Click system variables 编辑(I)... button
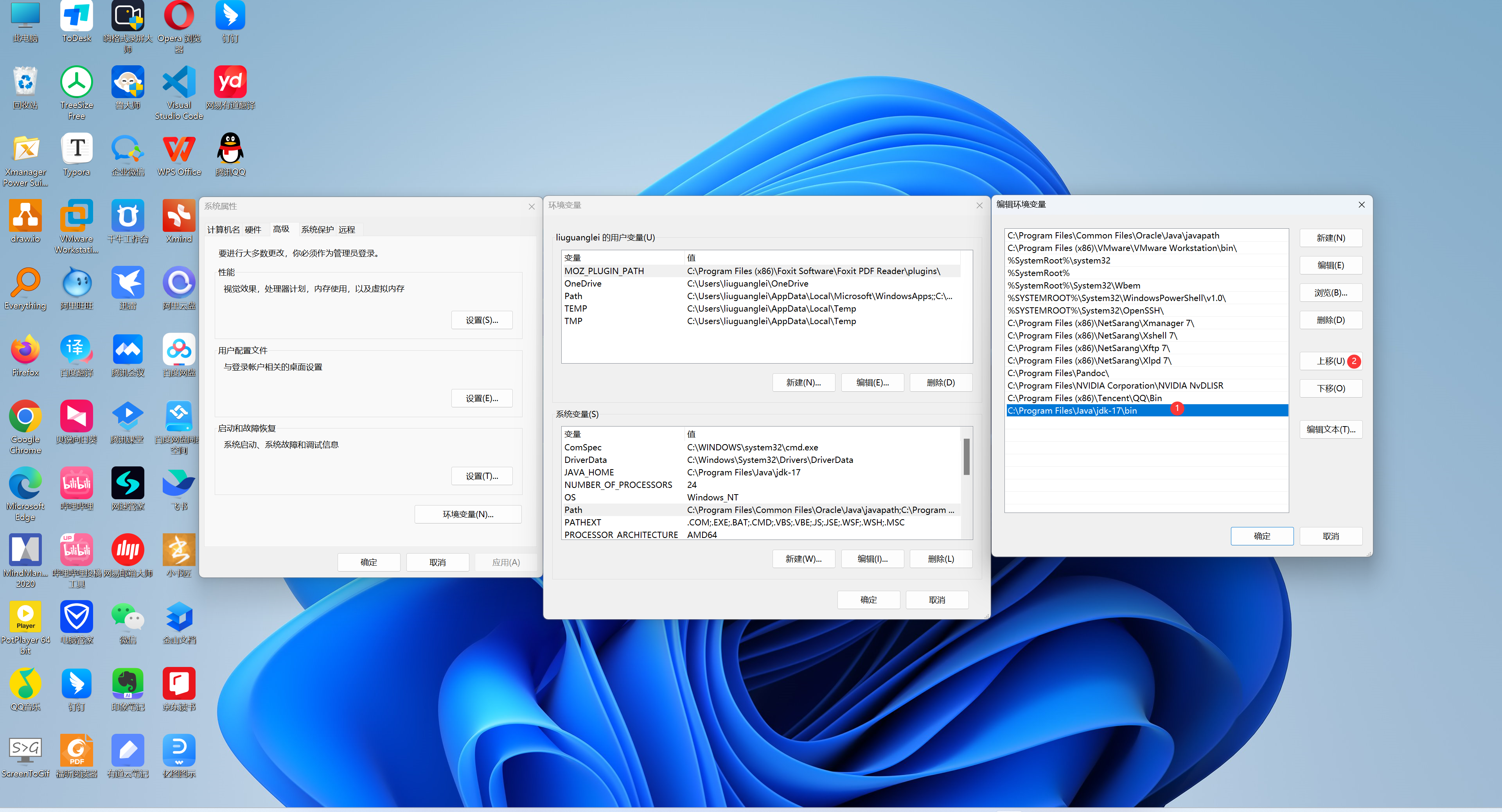Screen dimensions: 1502x812 (872, 559)
